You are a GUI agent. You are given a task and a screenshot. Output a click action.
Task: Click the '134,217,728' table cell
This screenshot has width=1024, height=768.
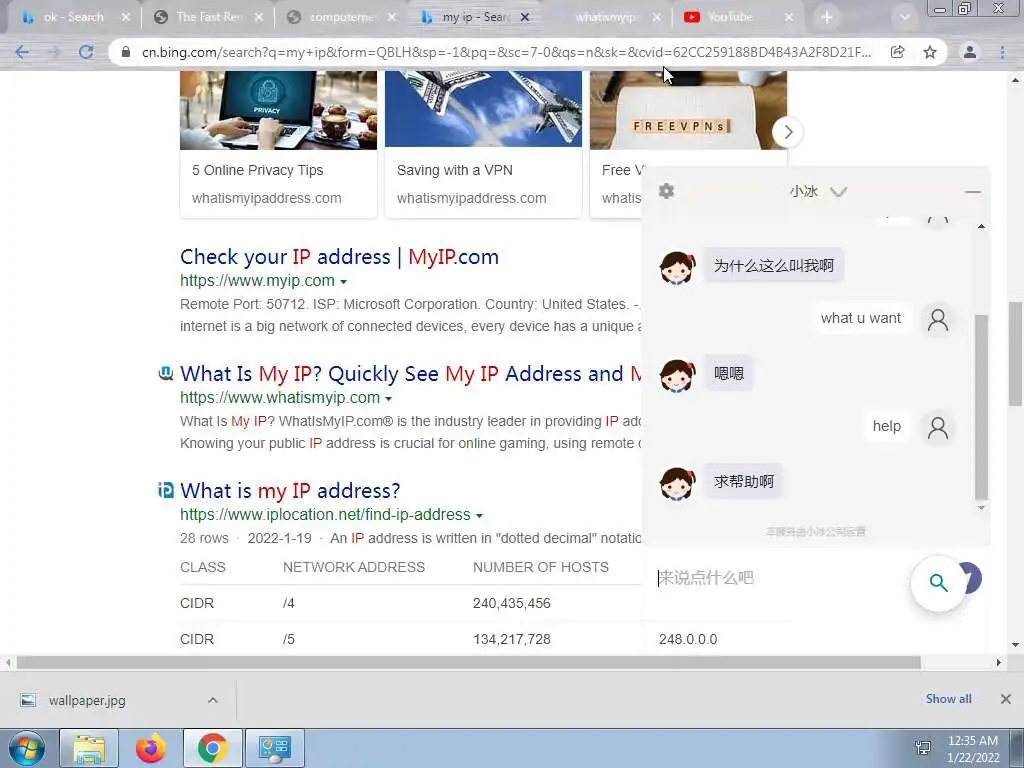click(x=512, y=639)
